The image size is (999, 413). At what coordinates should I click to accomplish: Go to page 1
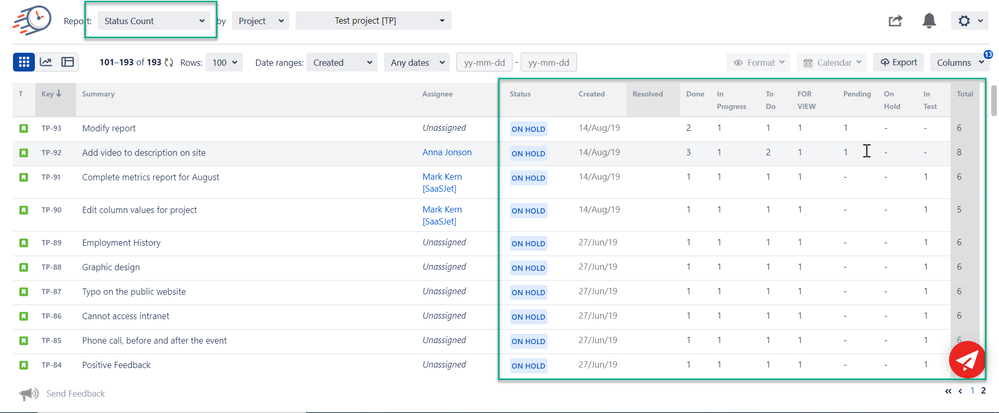point(972,391)
